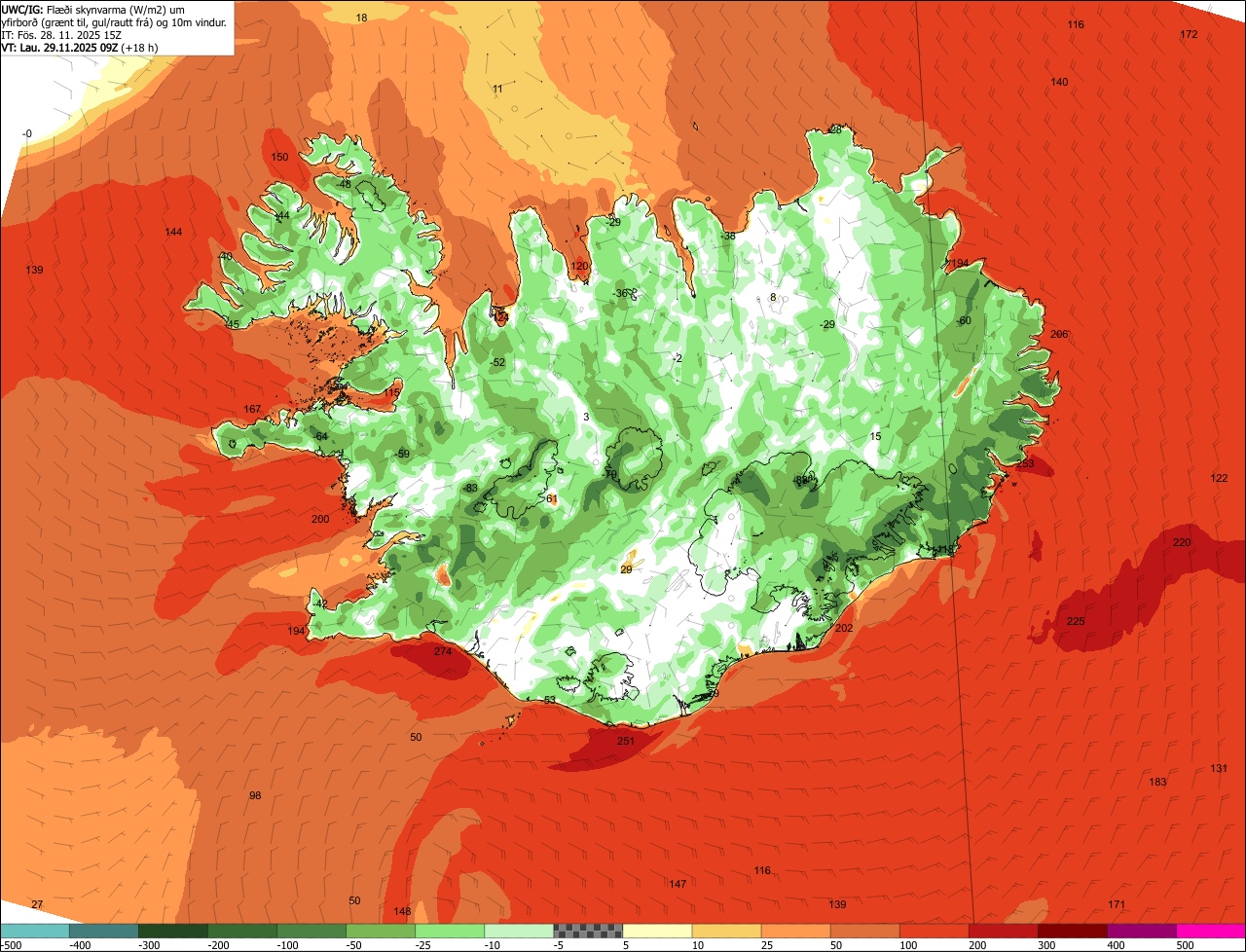Viewport: 1246px width, 952px height.
Task: Click the Westfjords value -48
Action: click(344, 184)
